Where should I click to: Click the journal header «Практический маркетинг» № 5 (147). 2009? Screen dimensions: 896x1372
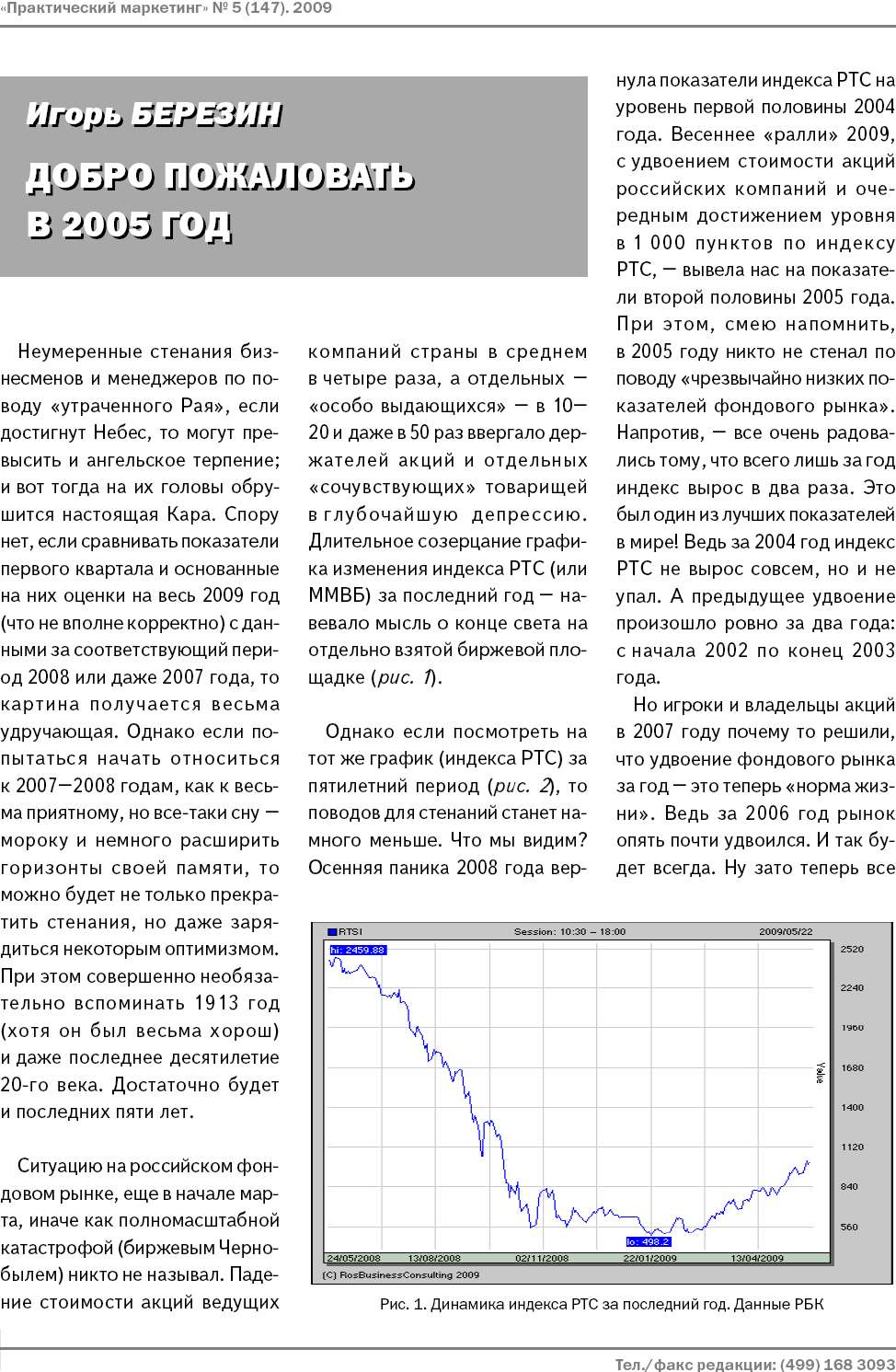pyautogui.click(x=167, y=8)
